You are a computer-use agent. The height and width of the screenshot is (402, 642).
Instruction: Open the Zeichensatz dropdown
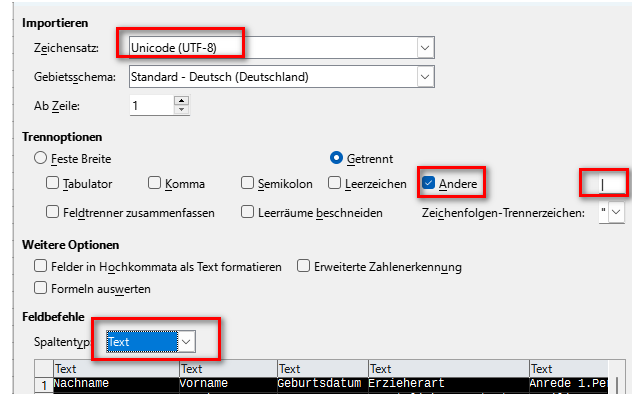(426, 48)
